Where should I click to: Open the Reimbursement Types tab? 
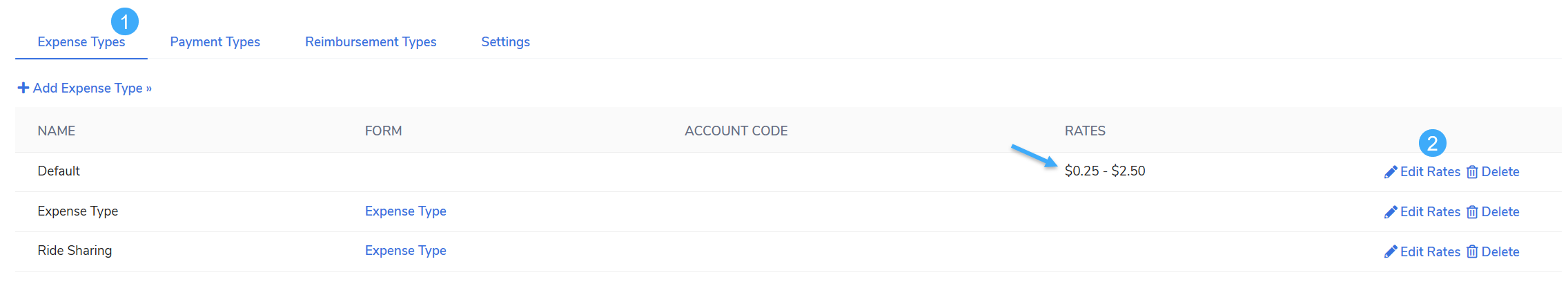coord(371,41)
